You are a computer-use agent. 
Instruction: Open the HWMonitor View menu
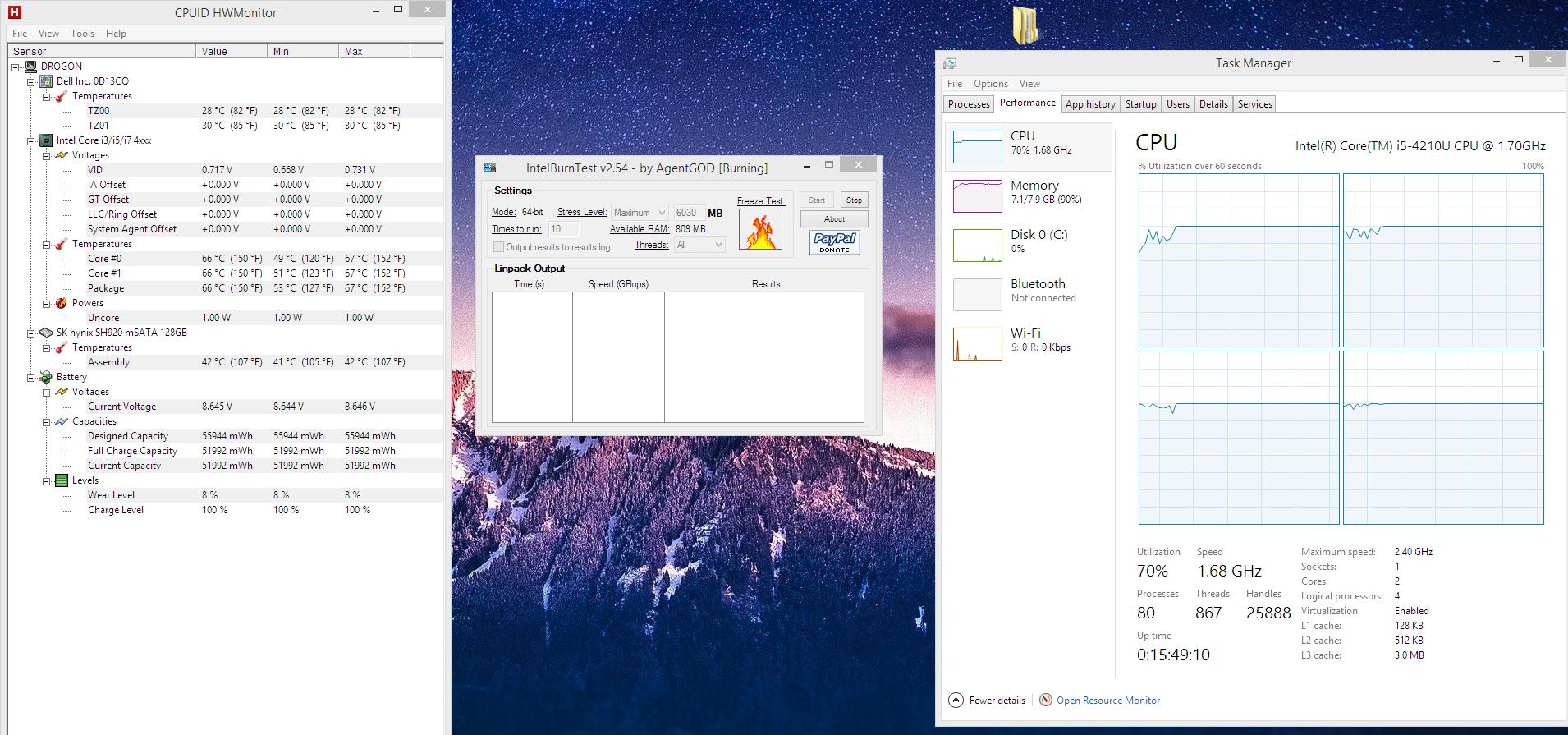pos(48,34)
